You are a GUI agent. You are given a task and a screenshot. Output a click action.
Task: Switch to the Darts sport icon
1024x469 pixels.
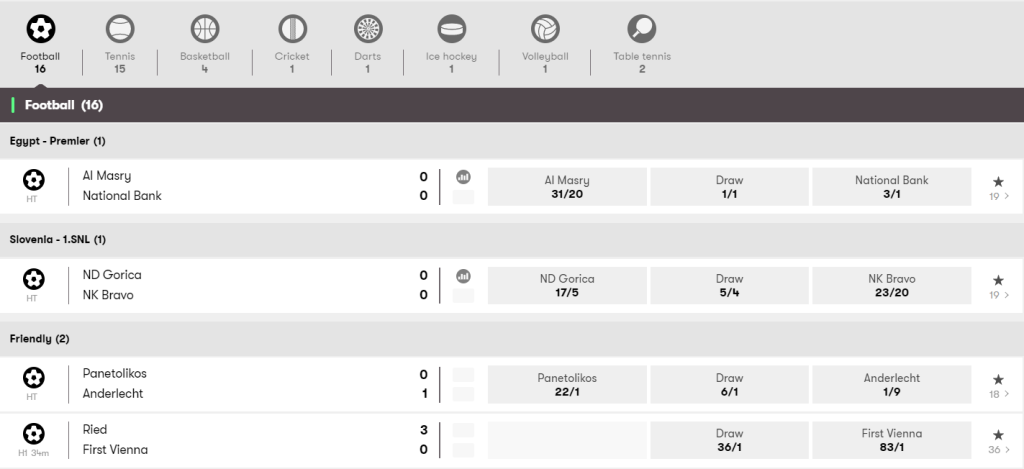pyautogui.click(x=368, y=29)
